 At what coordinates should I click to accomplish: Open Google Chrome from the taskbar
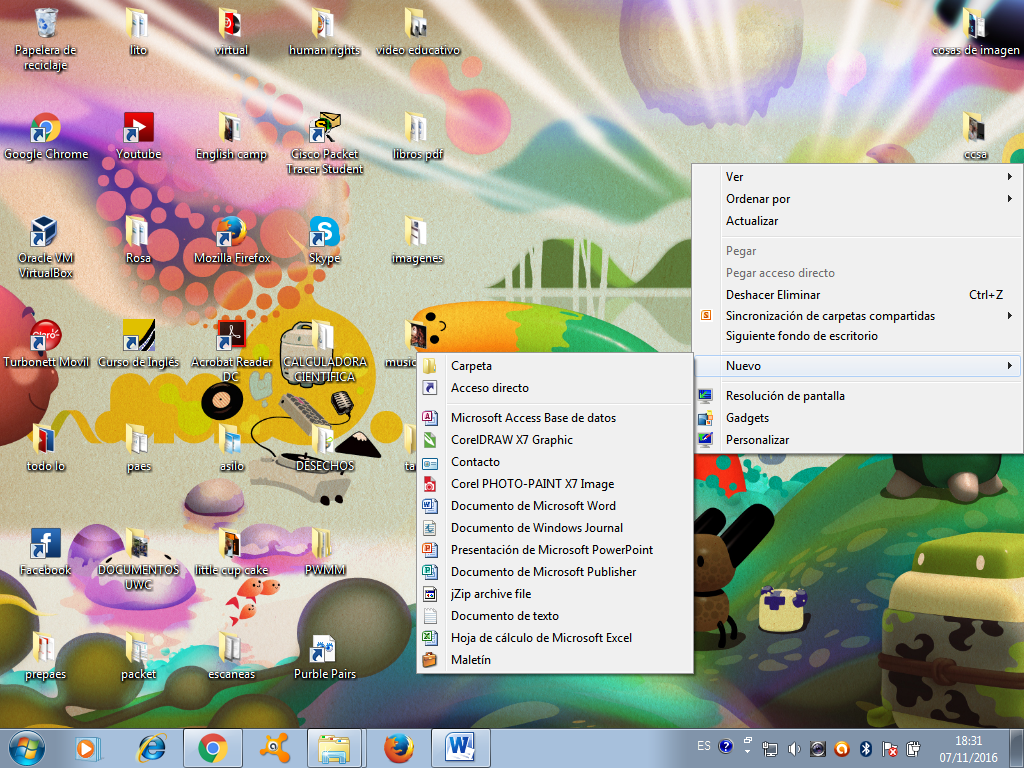pyautogui.click(x=212, y=747)
